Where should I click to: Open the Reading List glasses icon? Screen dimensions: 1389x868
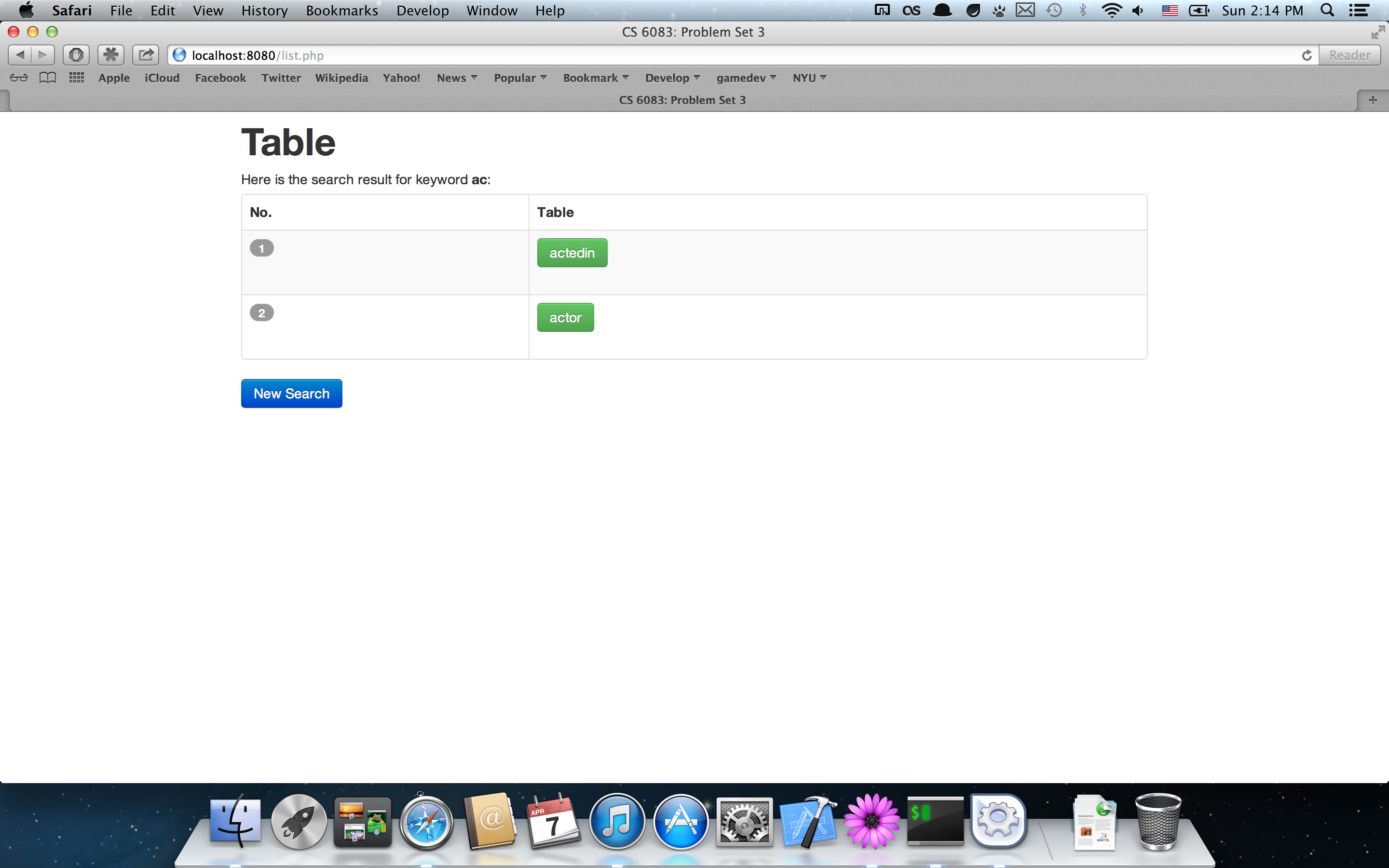coord(18,78)
